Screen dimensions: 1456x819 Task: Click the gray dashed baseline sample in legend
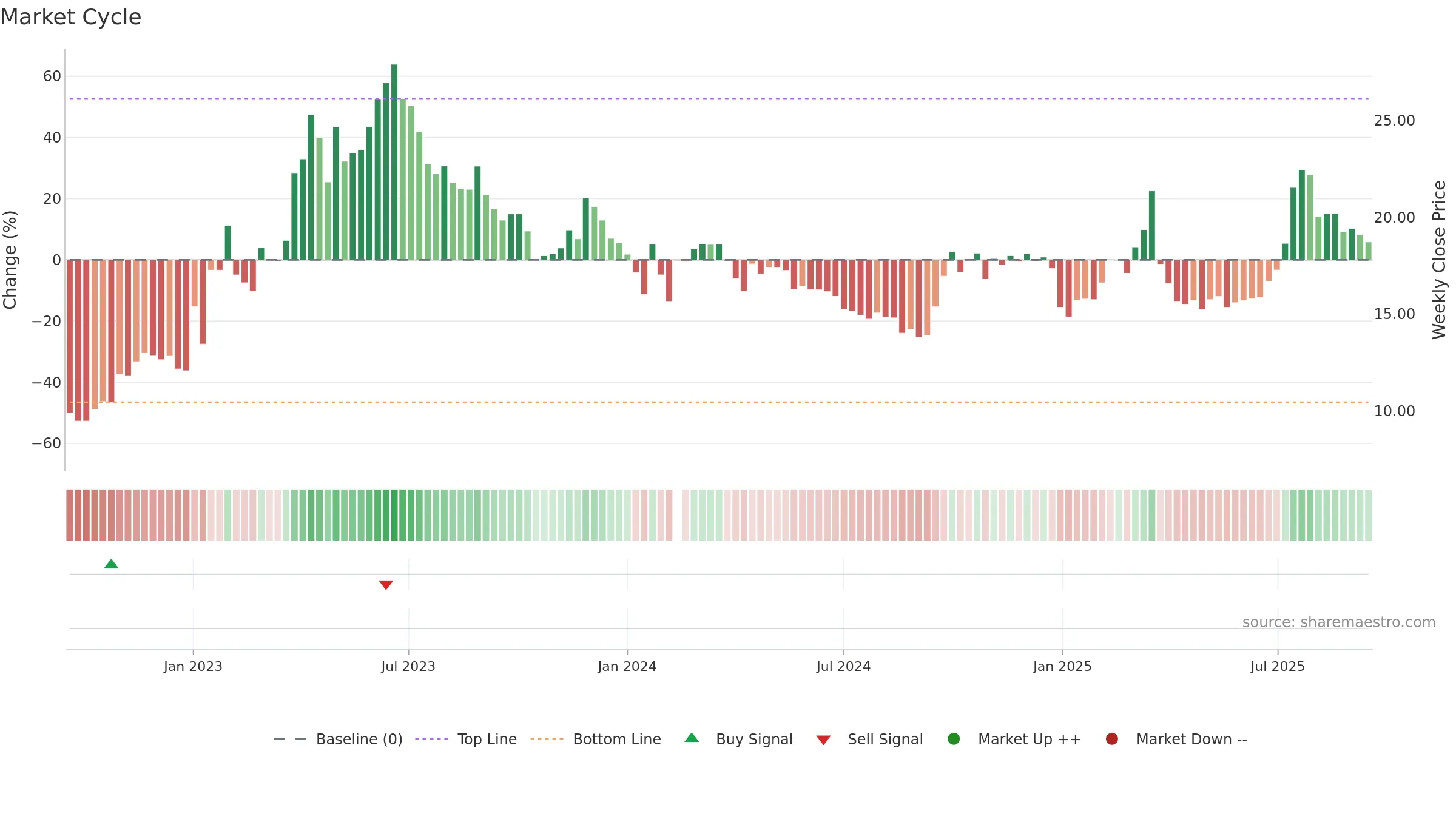click(x=290, y=739)
